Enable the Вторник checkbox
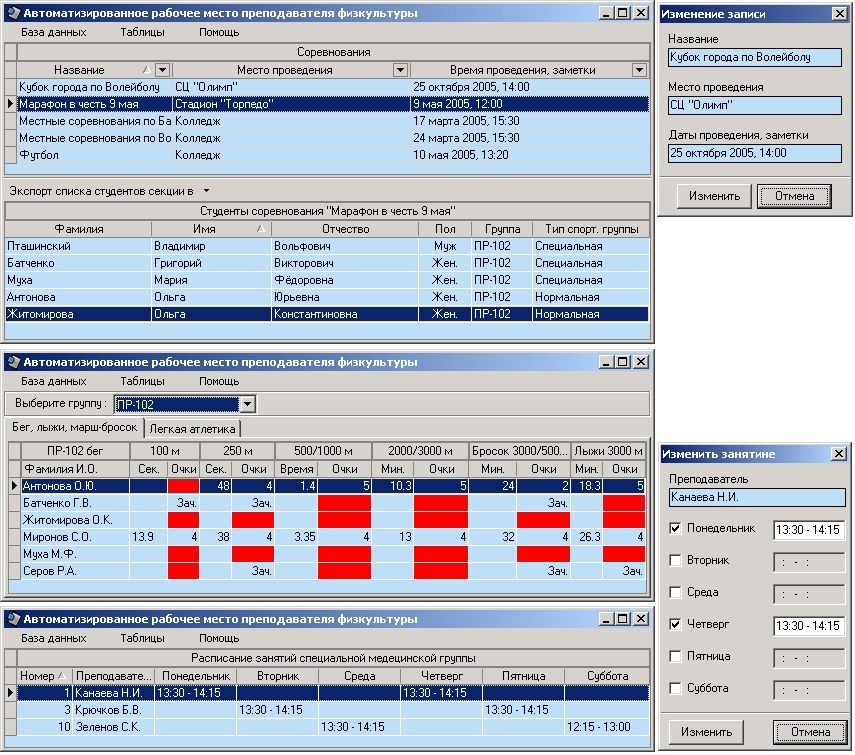The width and height of the screenshot is (855, 755). pos(676,560)
